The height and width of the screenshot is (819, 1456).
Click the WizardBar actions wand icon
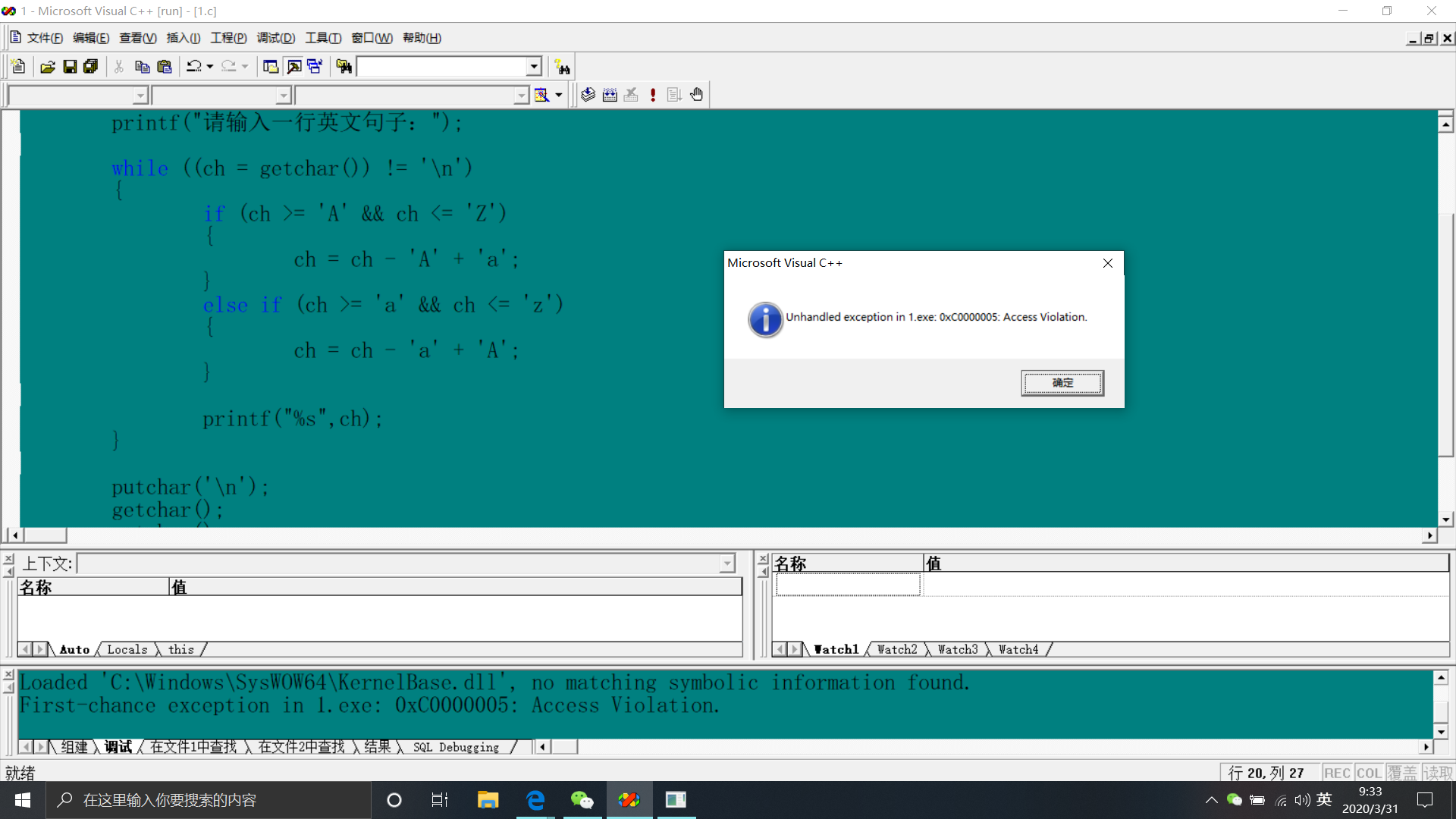(x=542, y=95)
